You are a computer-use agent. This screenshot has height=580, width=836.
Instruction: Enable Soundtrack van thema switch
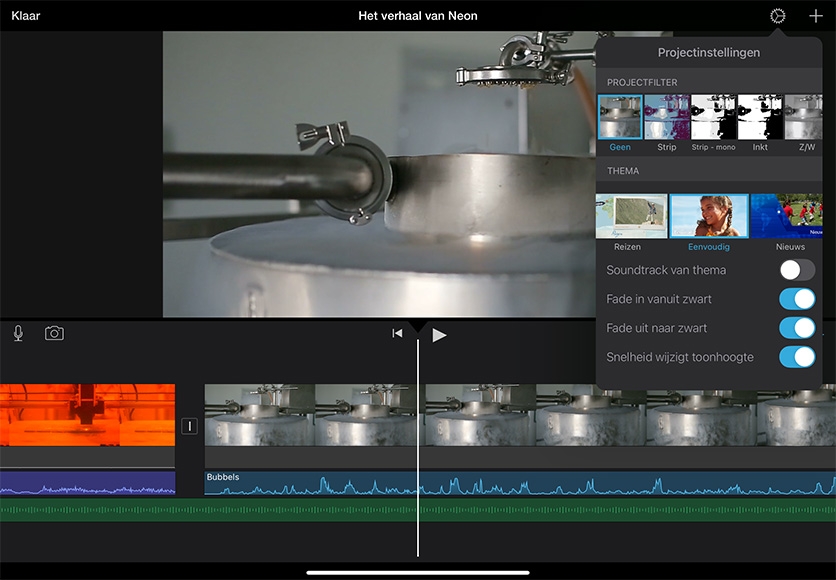point(797,270)
